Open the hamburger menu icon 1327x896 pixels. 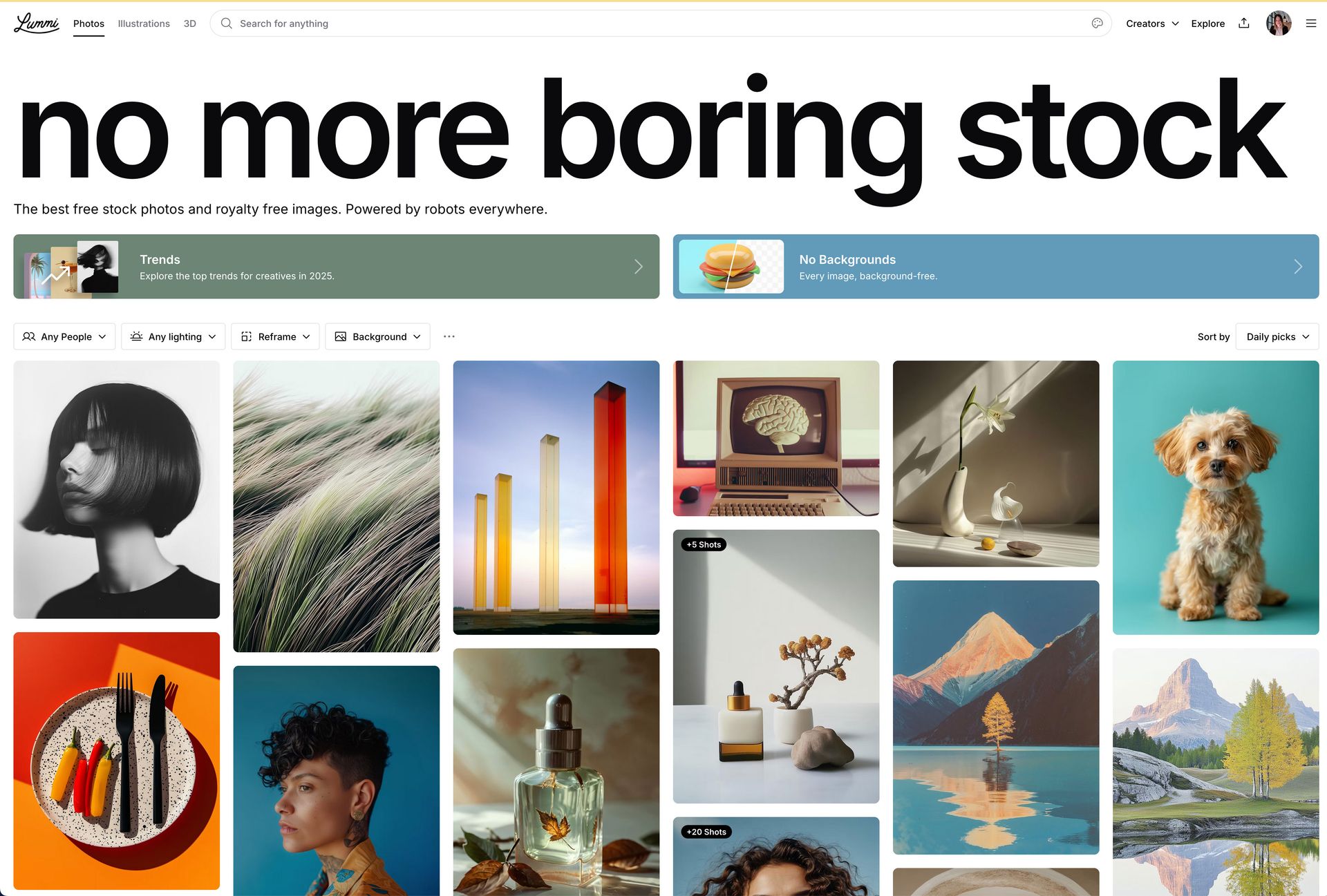(x=1310, y=23)
